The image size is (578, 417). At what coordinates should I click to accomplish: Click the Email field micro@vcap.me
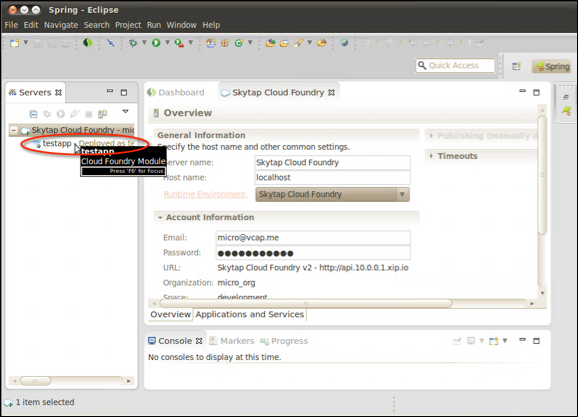point(313,238)
